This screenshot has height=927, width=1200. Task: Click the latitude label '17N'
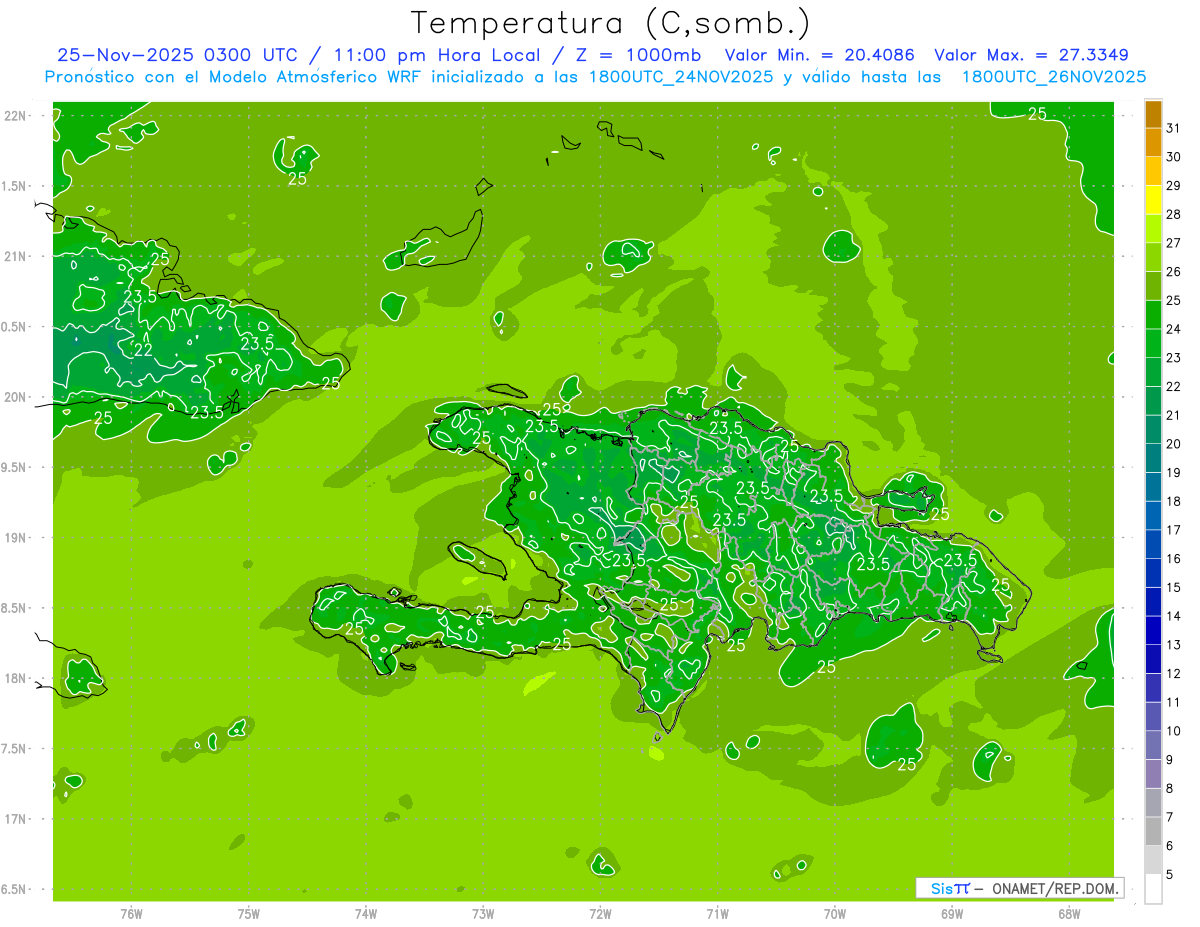pyautogui.click(x=17, y=819)
